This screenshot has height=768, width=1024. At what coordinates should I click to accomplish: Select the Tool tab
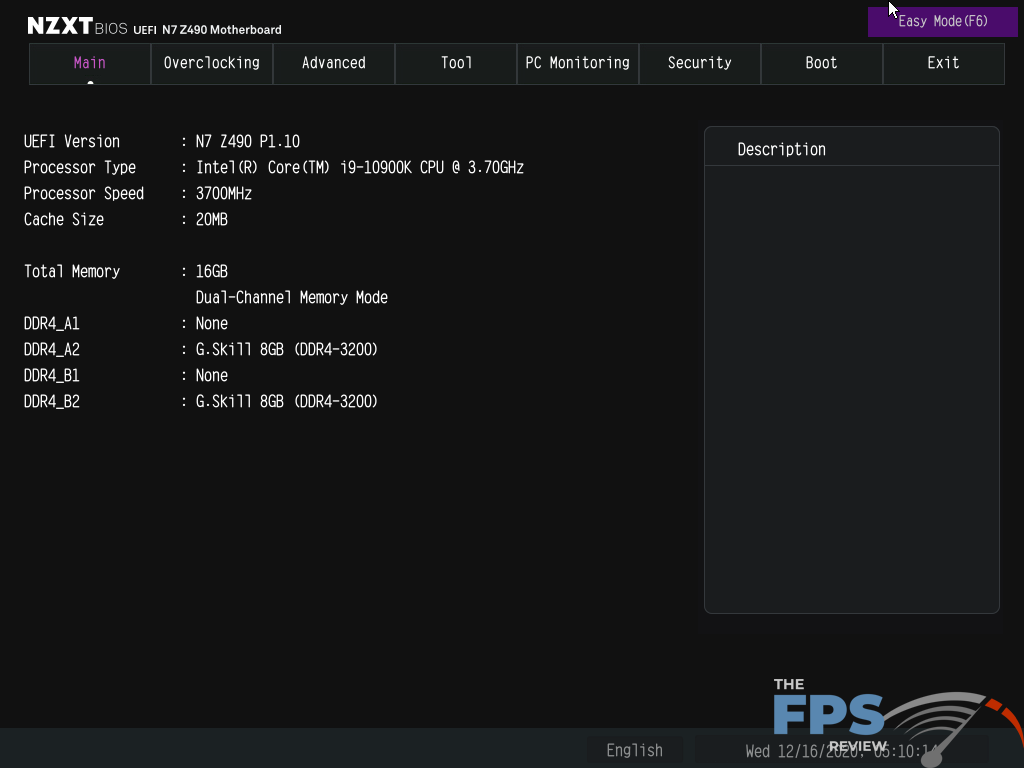[x=456, y=63]
